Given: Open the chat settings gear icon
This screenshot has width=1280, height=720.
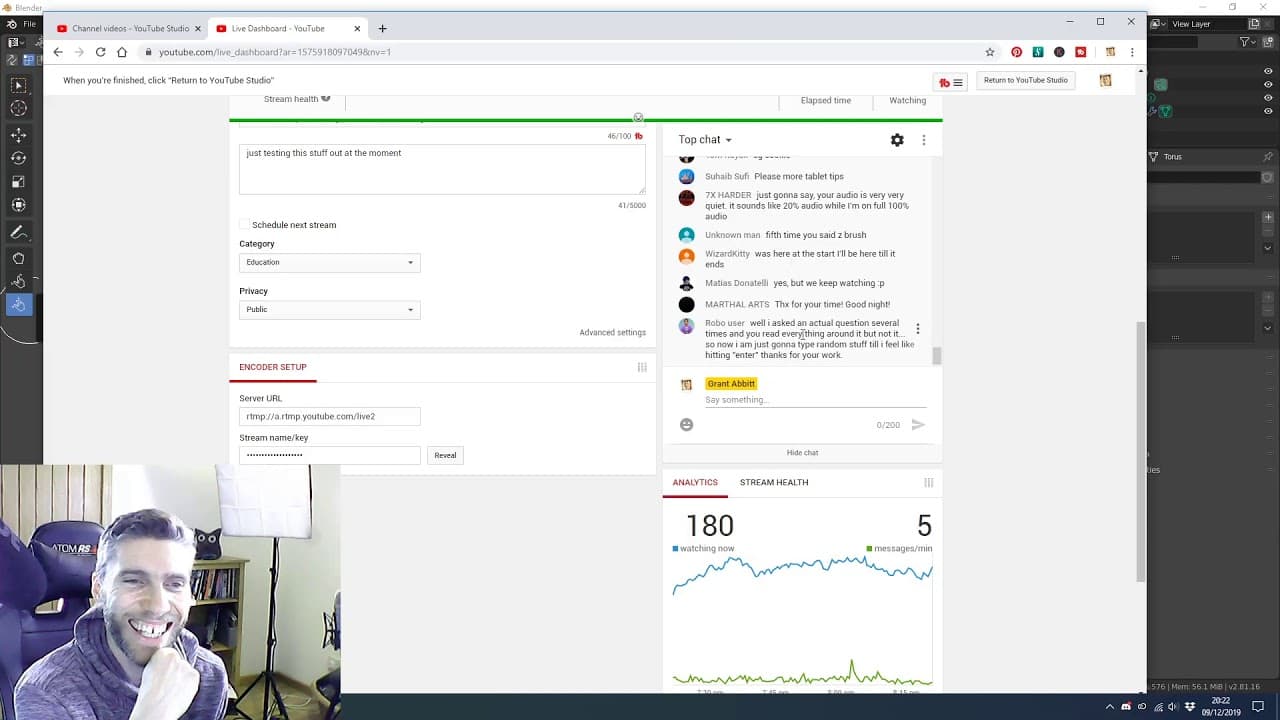Looking at the screenshot, I should tap(897, 140).
